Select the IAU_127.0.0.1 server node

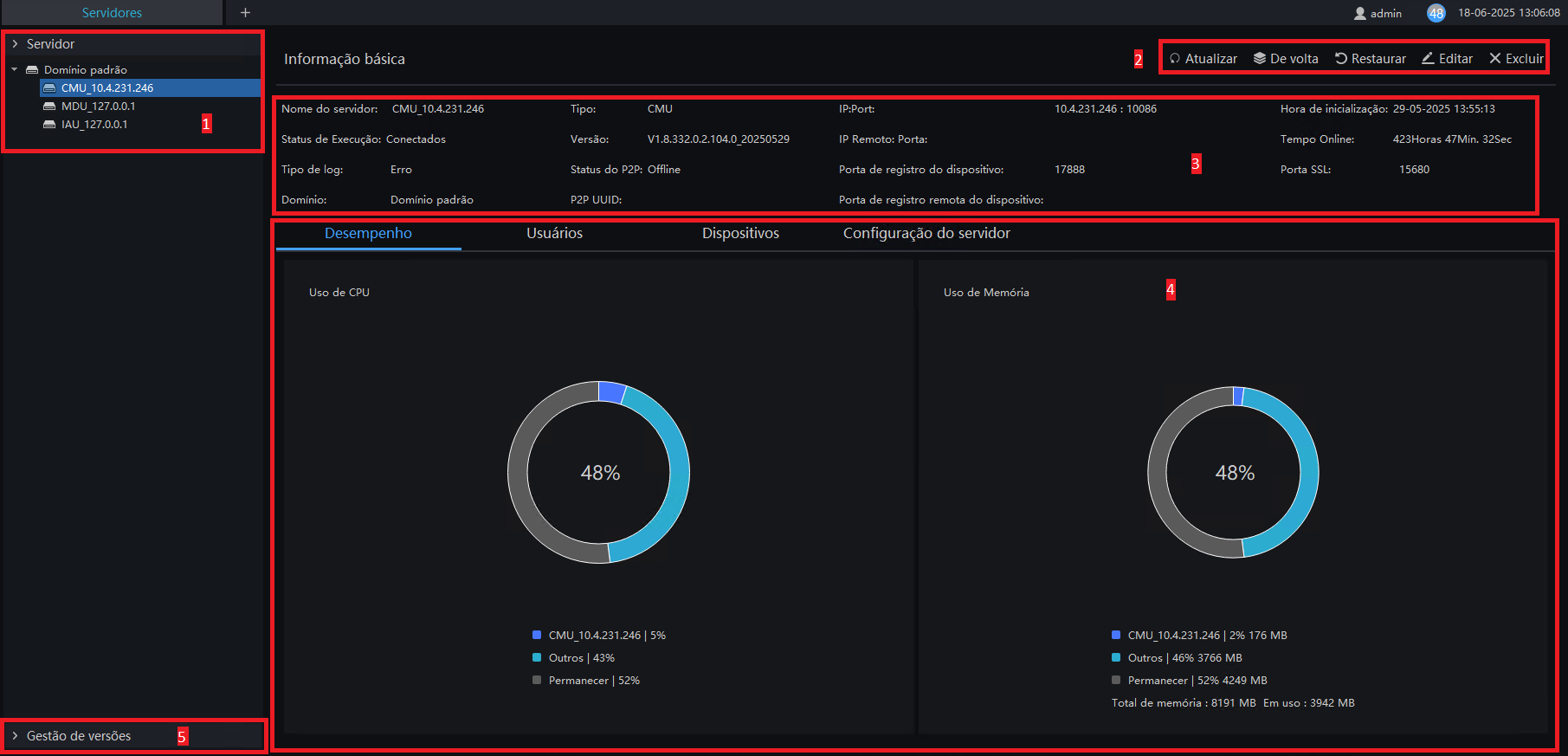94,125
